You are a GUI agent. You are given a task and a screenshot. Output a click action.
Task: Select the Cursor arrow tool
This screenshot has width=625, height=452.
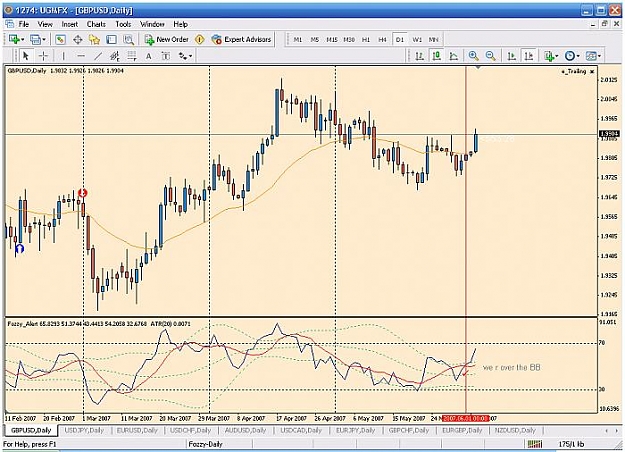26,56
